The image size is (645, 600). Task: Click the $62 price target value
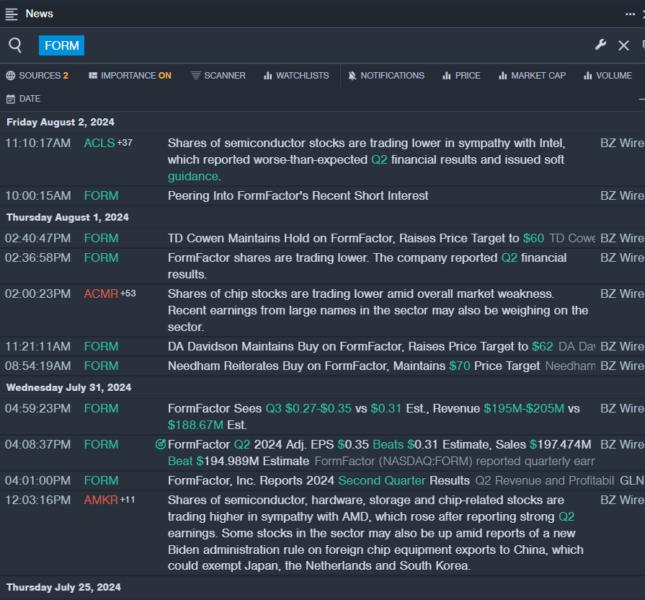pos(542,346)
